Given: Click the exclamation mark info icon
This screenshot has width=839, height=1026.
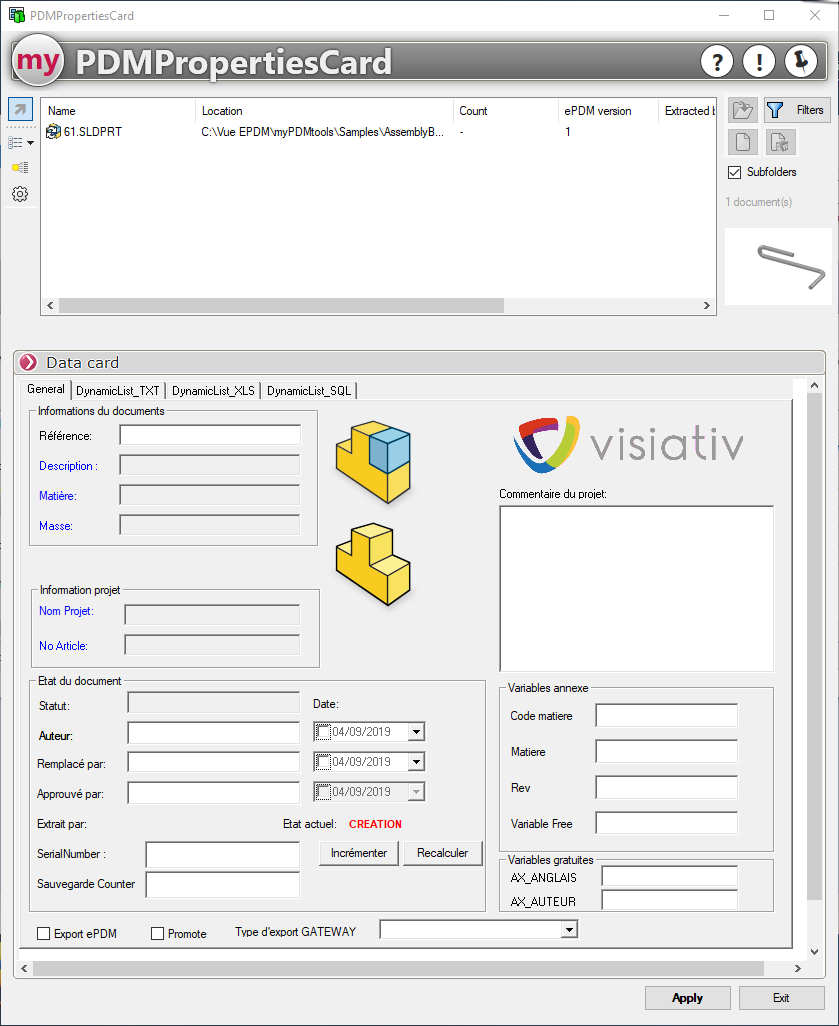Looking at the screenshot, I should [x=759, y=62].
